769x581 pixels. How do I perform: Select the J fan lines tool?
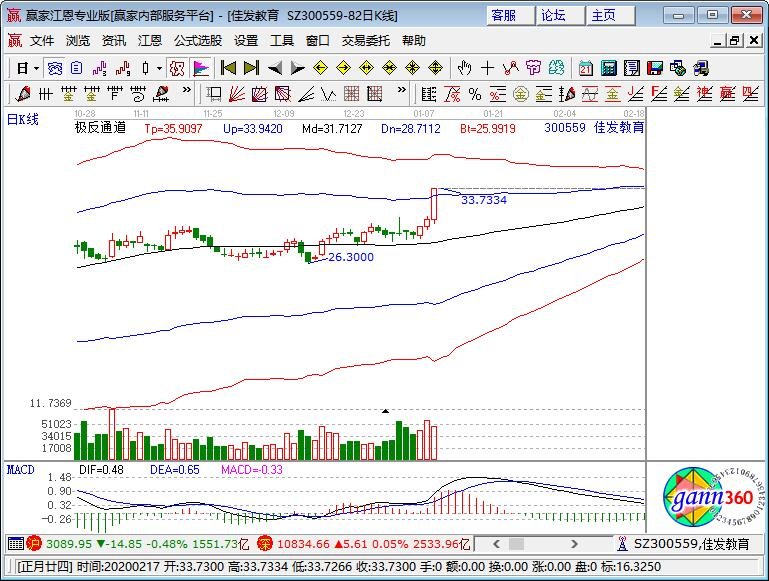(x=636, y=93)
